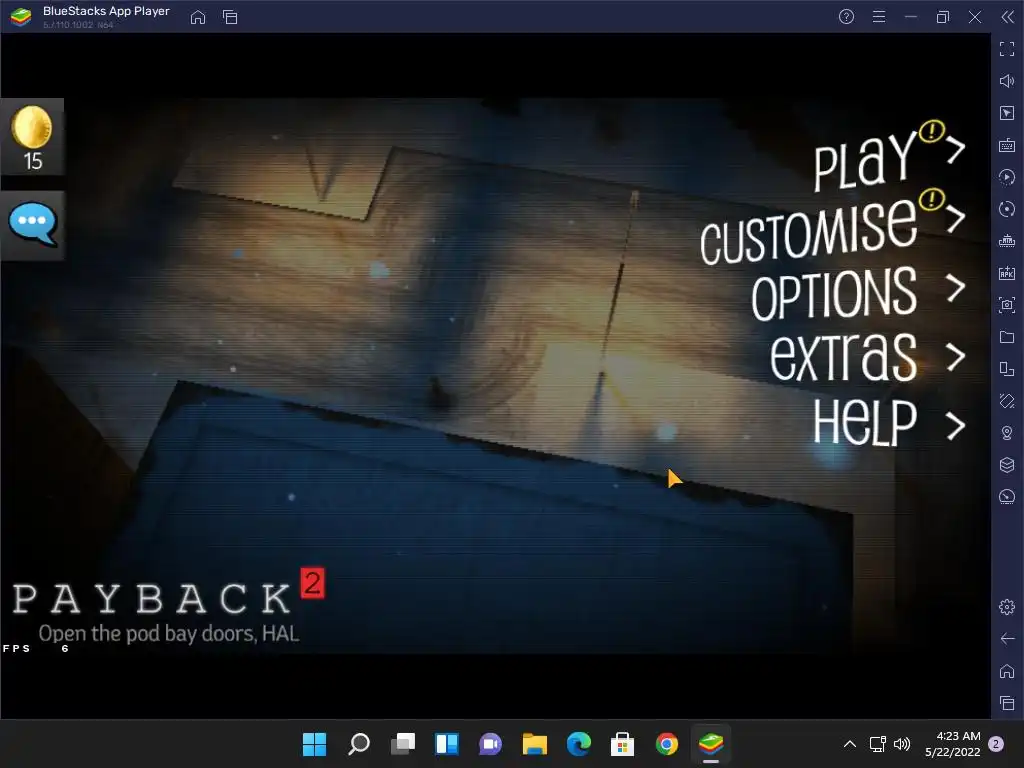
Task: Launch Microsoft Edge from the taskbar
Action: pyautogui.click(x=579, y=744)
